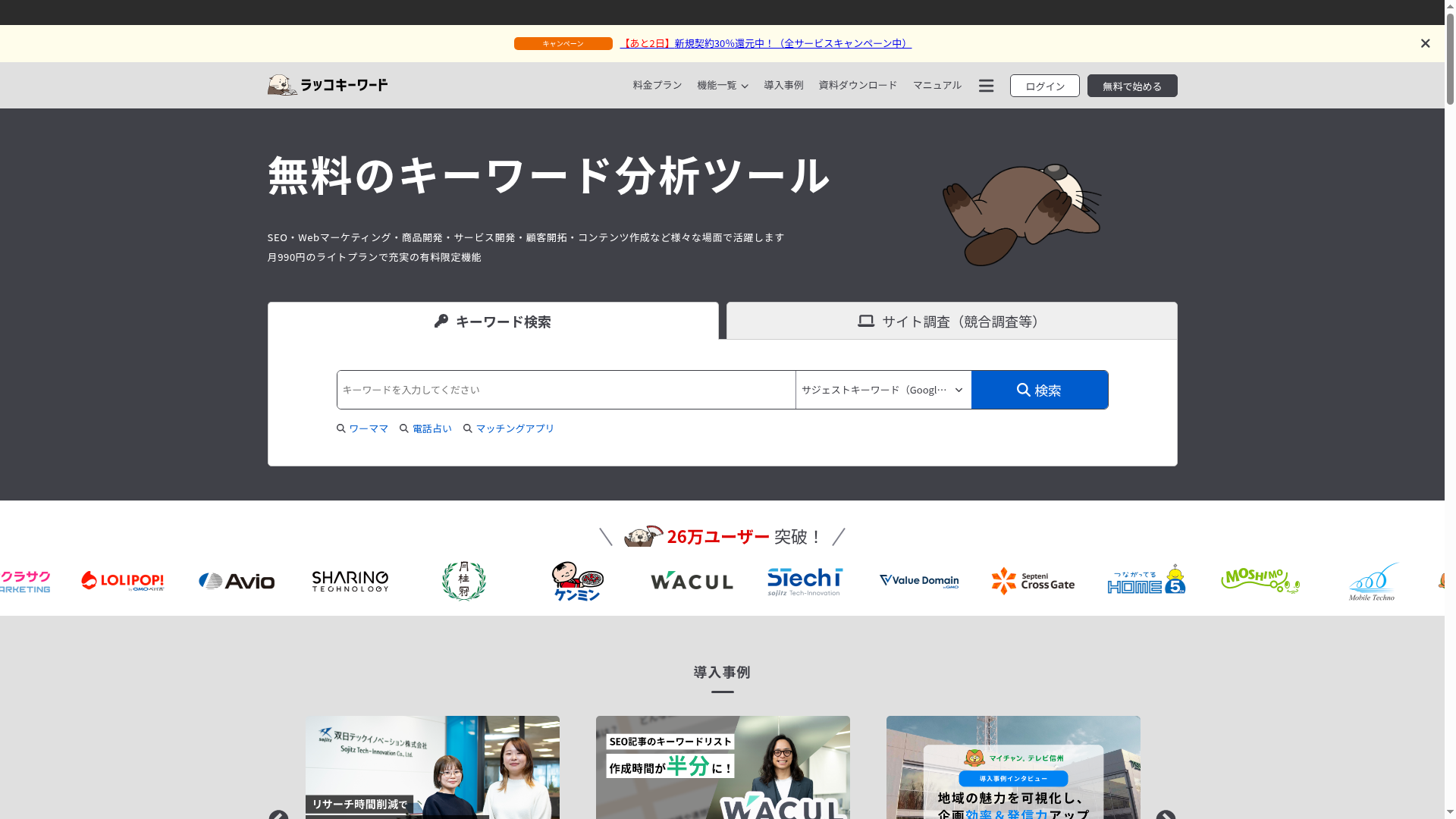This screenshot has height=819, width=1456.
Task: Click the 無料のキーワード分析ツール heading
Action: (x=549, y=175)
